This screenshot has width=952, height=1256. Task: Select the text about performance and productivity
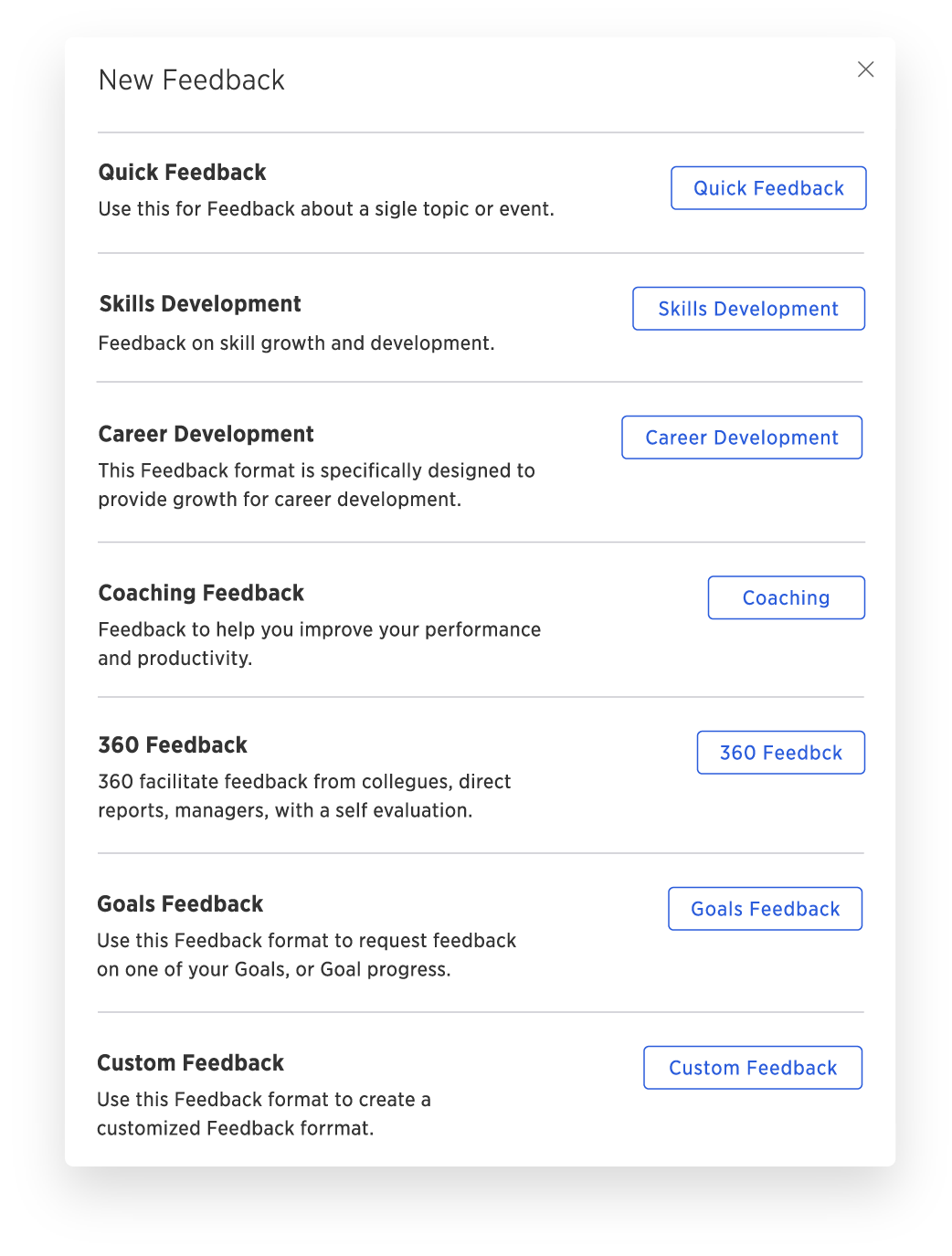[x=320, y=644]
